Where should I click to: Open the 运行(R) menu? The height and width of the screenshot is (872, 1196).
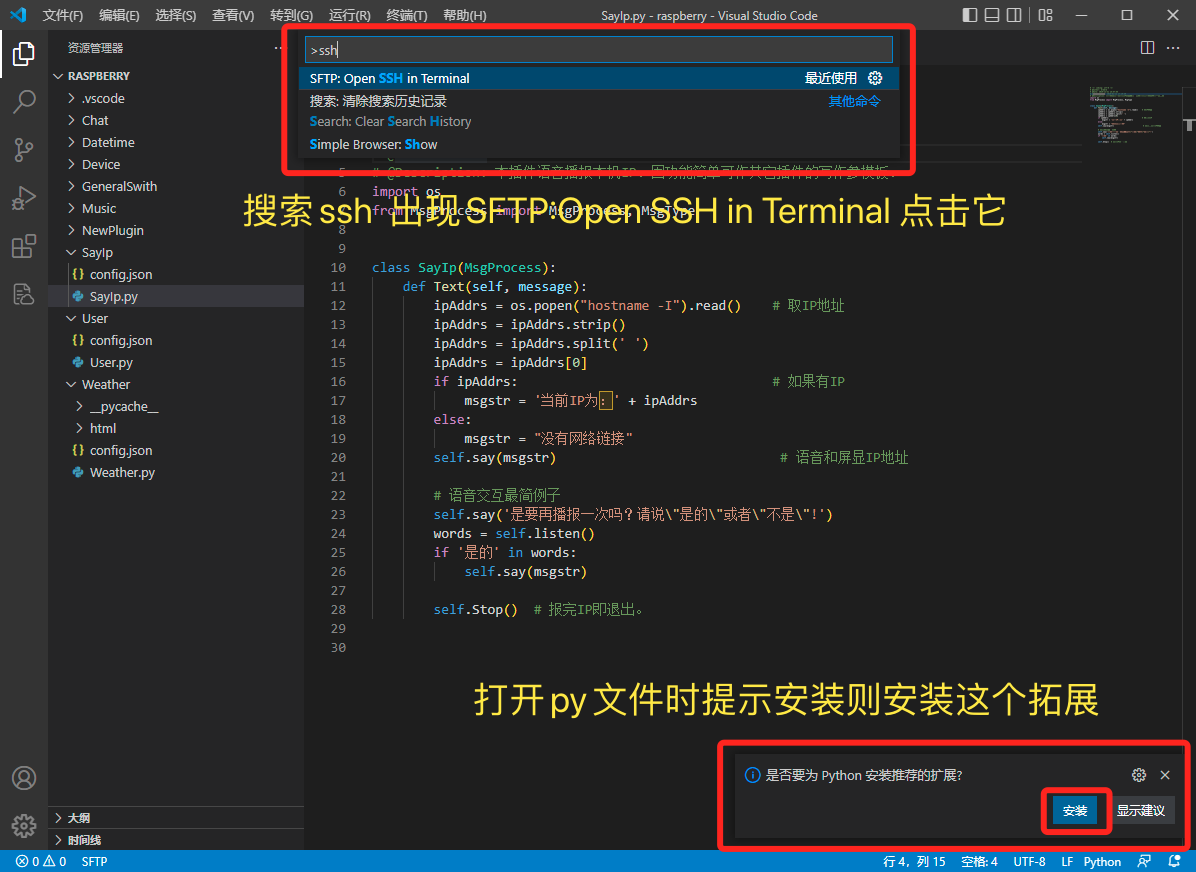(349, 15)
